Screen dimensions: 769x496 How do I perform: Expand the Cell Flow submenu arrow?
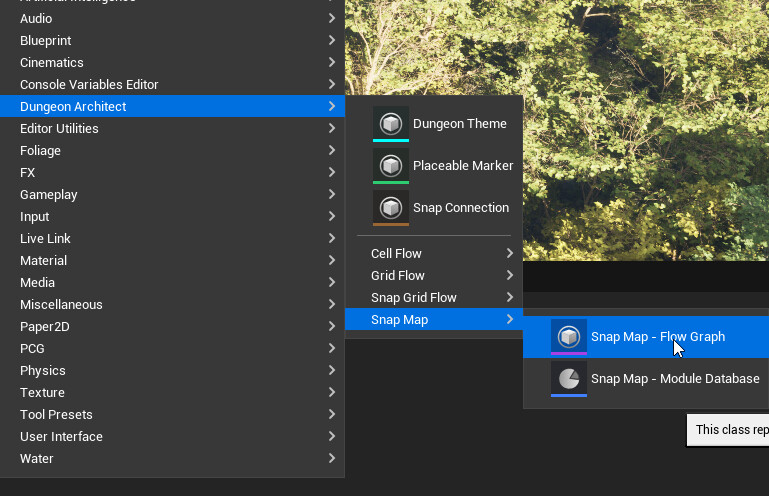[510, 253]
